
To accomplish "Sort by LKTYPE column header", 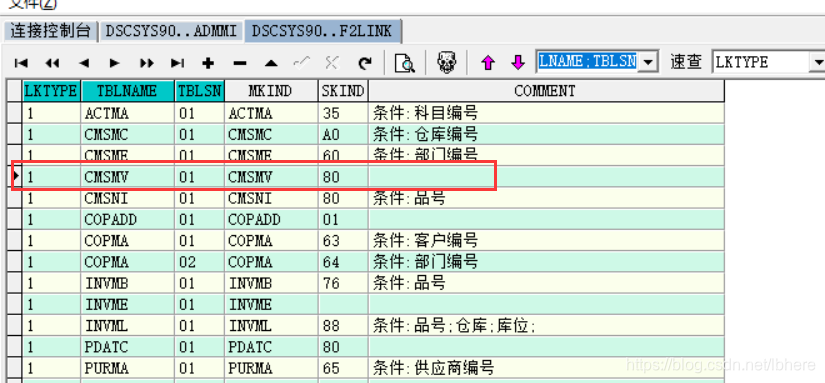I will 51,91.
